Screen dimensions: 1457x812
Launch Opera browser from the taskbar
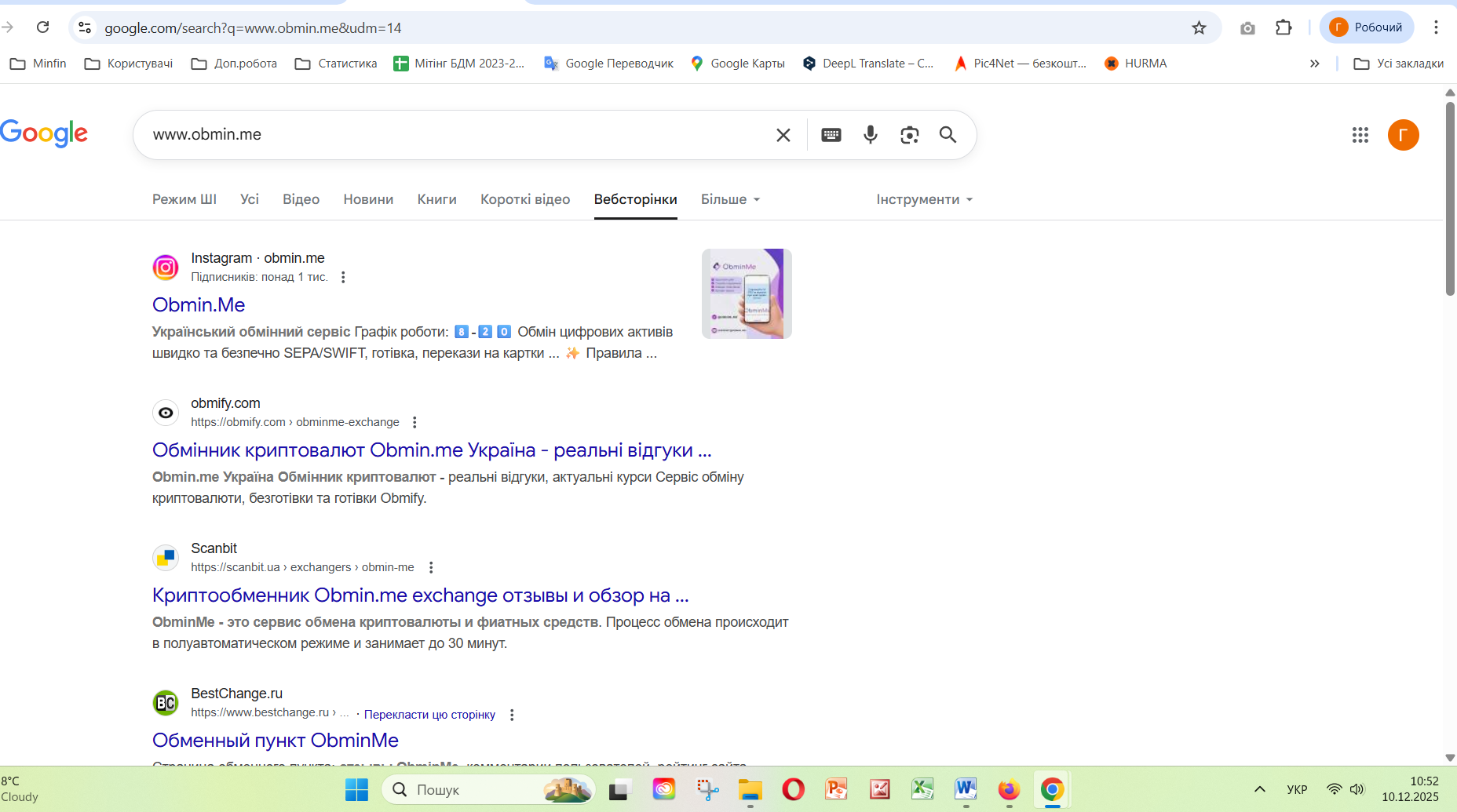pyautogui.click(x=794, y=789)
